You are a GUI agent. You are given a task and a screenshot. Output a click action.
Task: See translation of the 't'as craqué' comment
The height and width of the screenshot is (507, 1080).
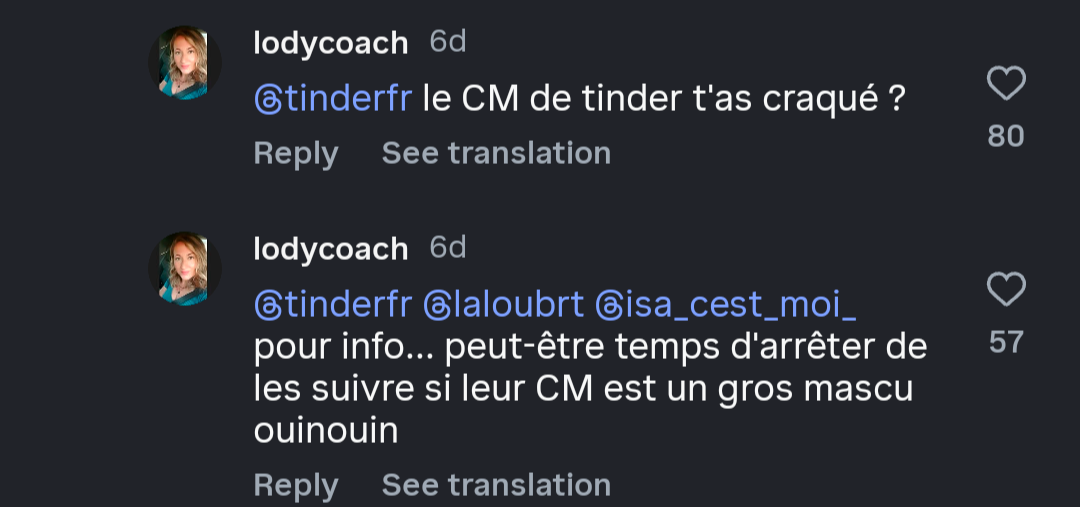(496, 153)
